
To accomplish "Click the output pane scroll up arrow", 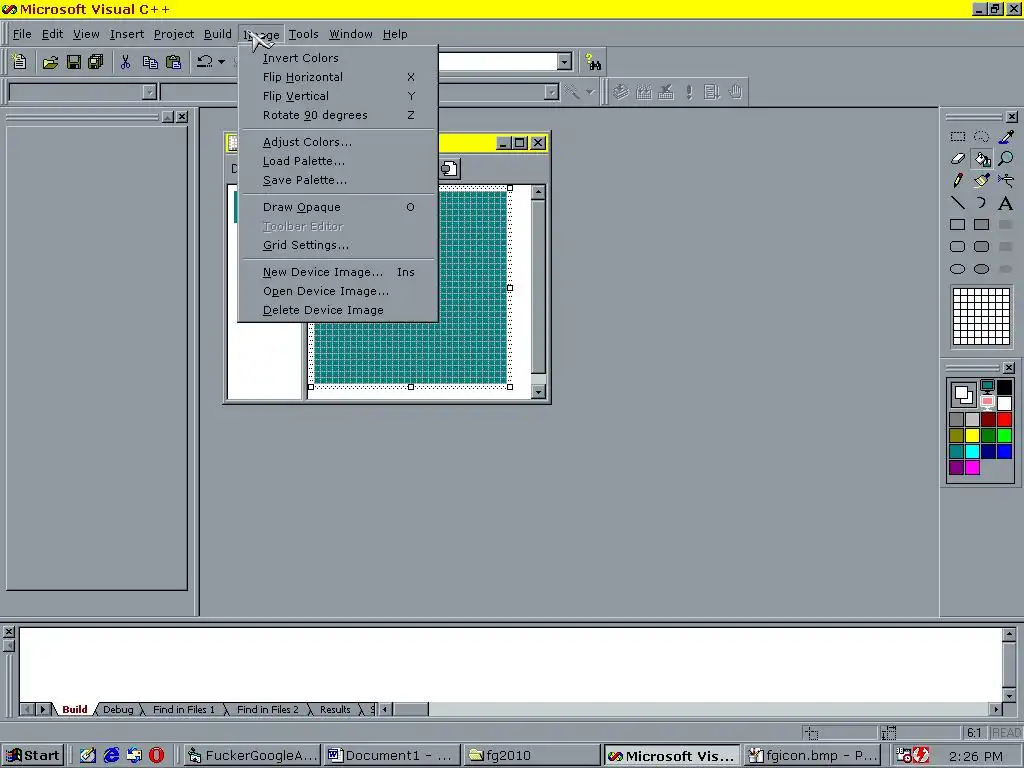I will pyautogui.click(x=1009, y=634).
